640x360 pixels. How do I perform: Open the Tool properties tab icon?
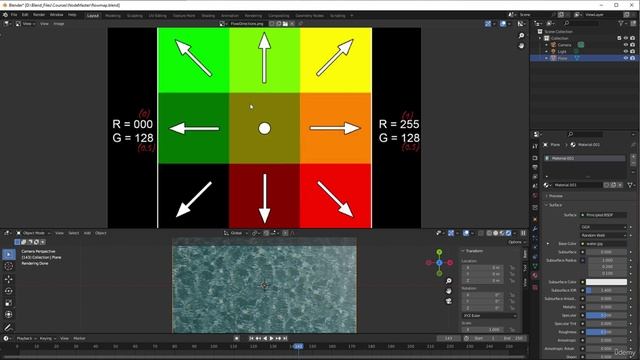pos(535,146)
